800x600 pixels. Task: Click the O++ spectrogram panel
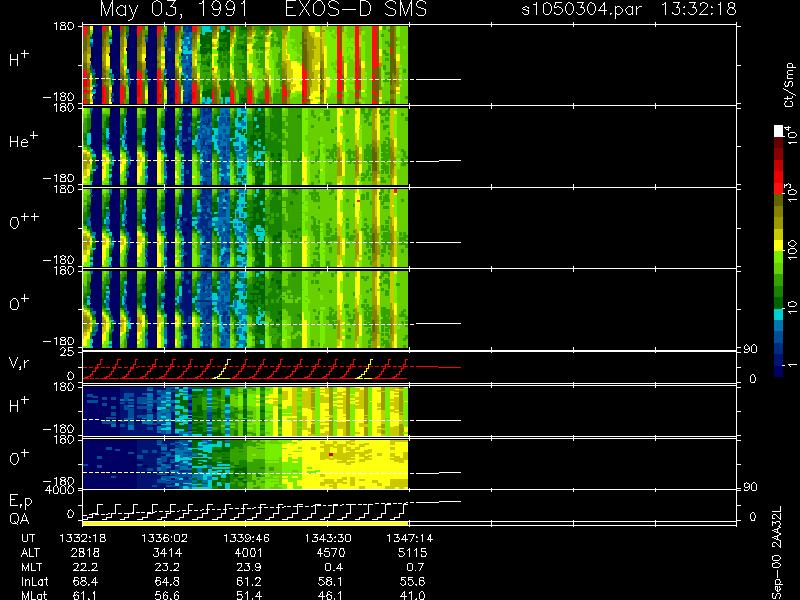click(245, 228)
